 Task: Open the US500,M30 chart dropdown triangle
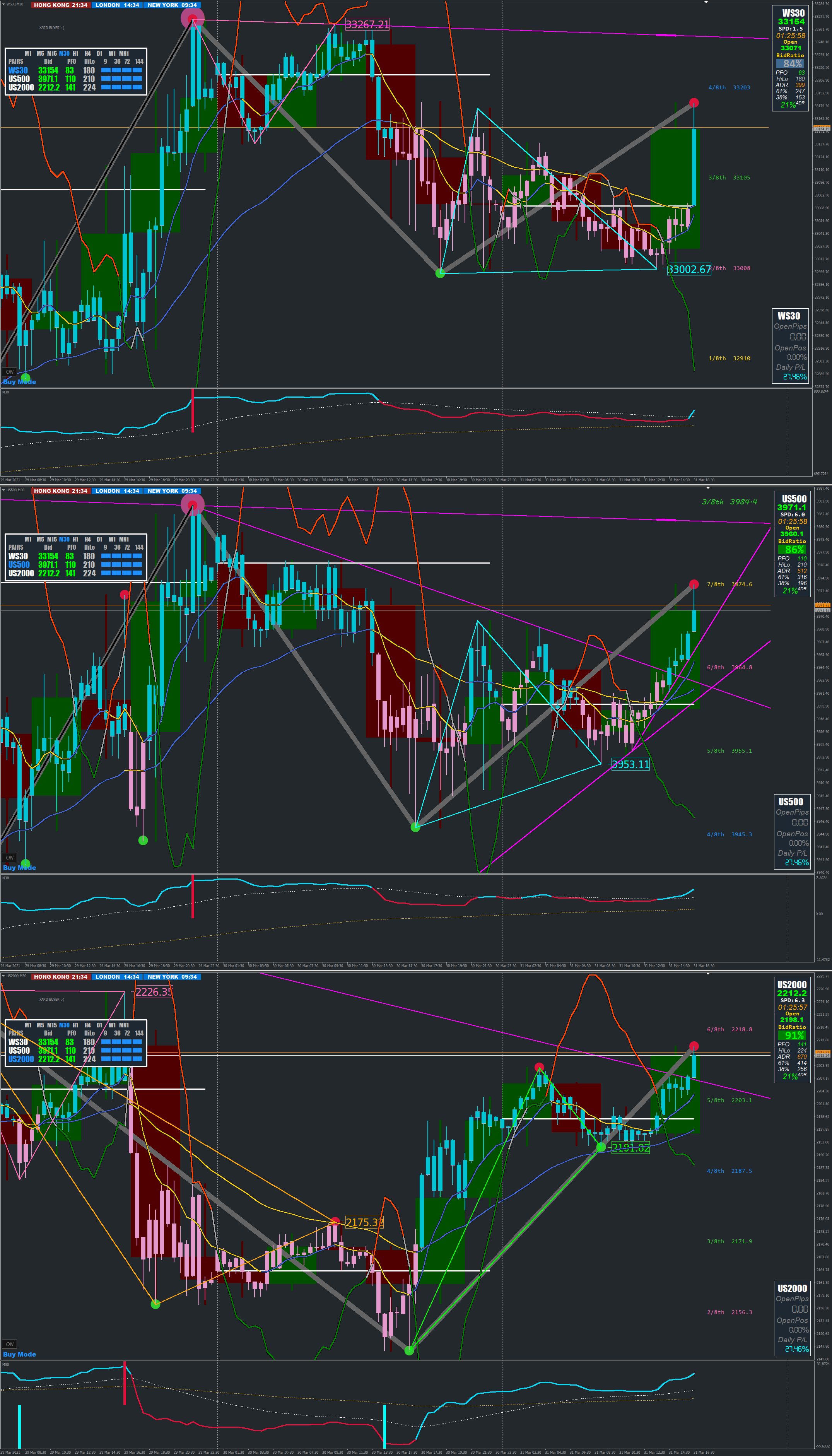3,490
